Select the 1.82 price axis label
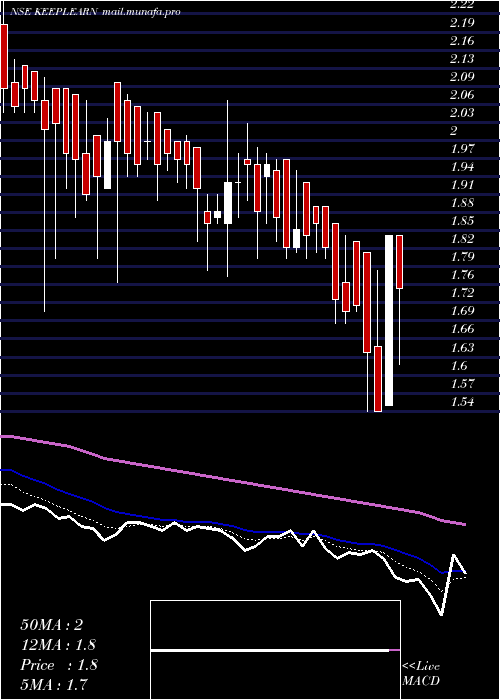The height and width of the screenshot is (700, 500). (x=462, y=239)
